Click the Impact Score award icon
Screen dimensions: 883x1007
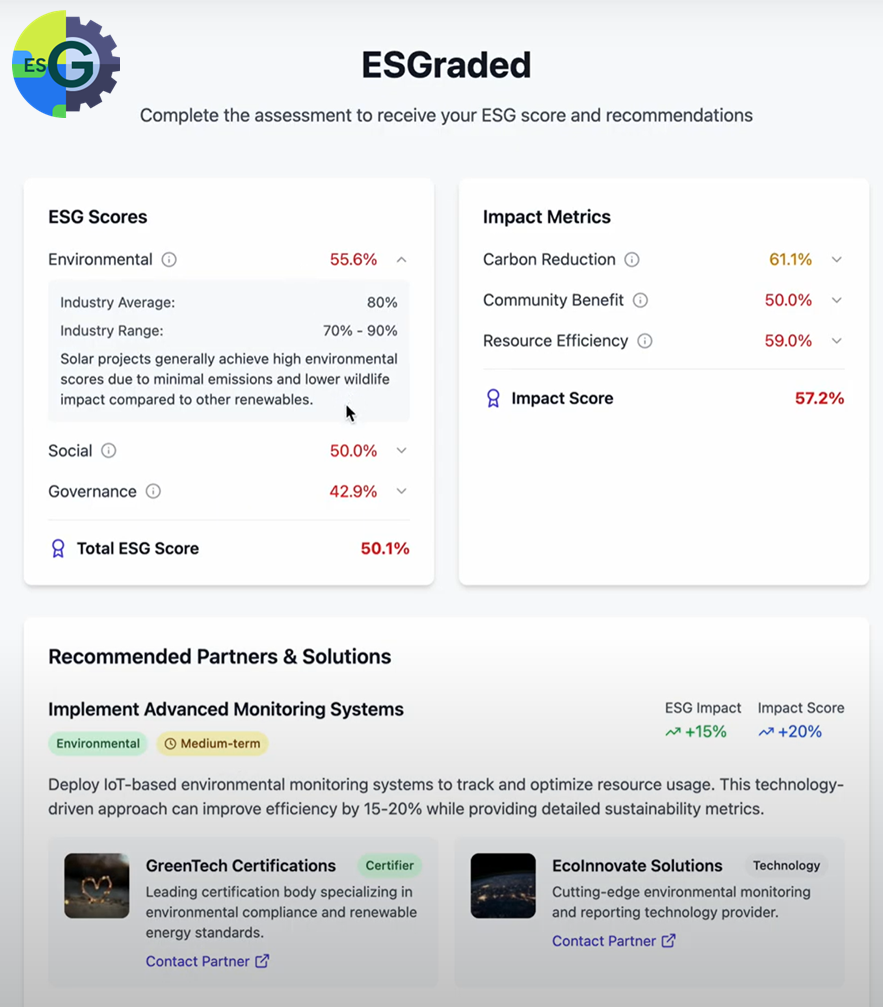493,398
